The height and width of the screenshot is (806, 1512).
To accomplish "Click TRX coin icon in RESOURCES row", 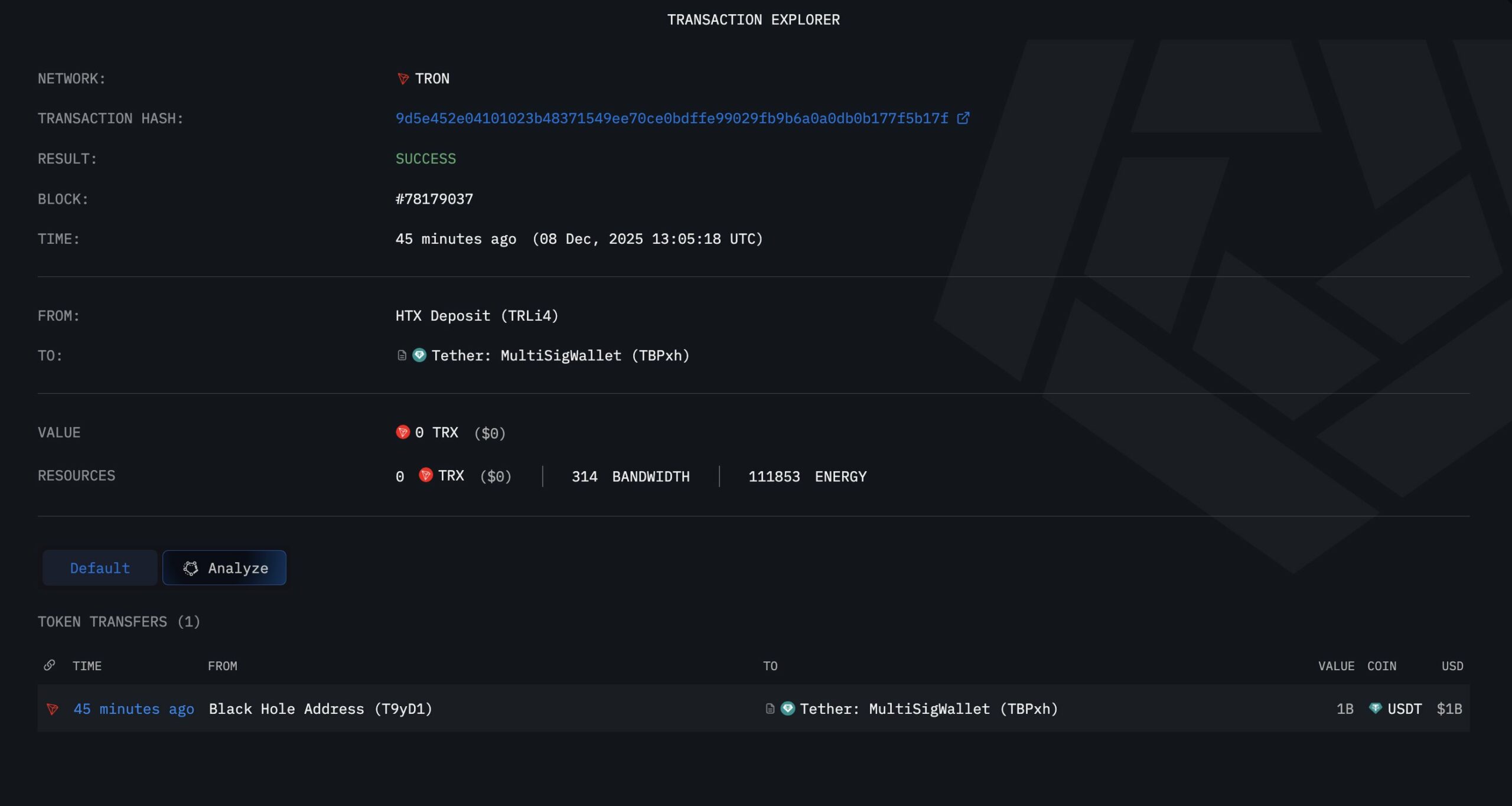I will pyautogui.click(x=425, y=475).
